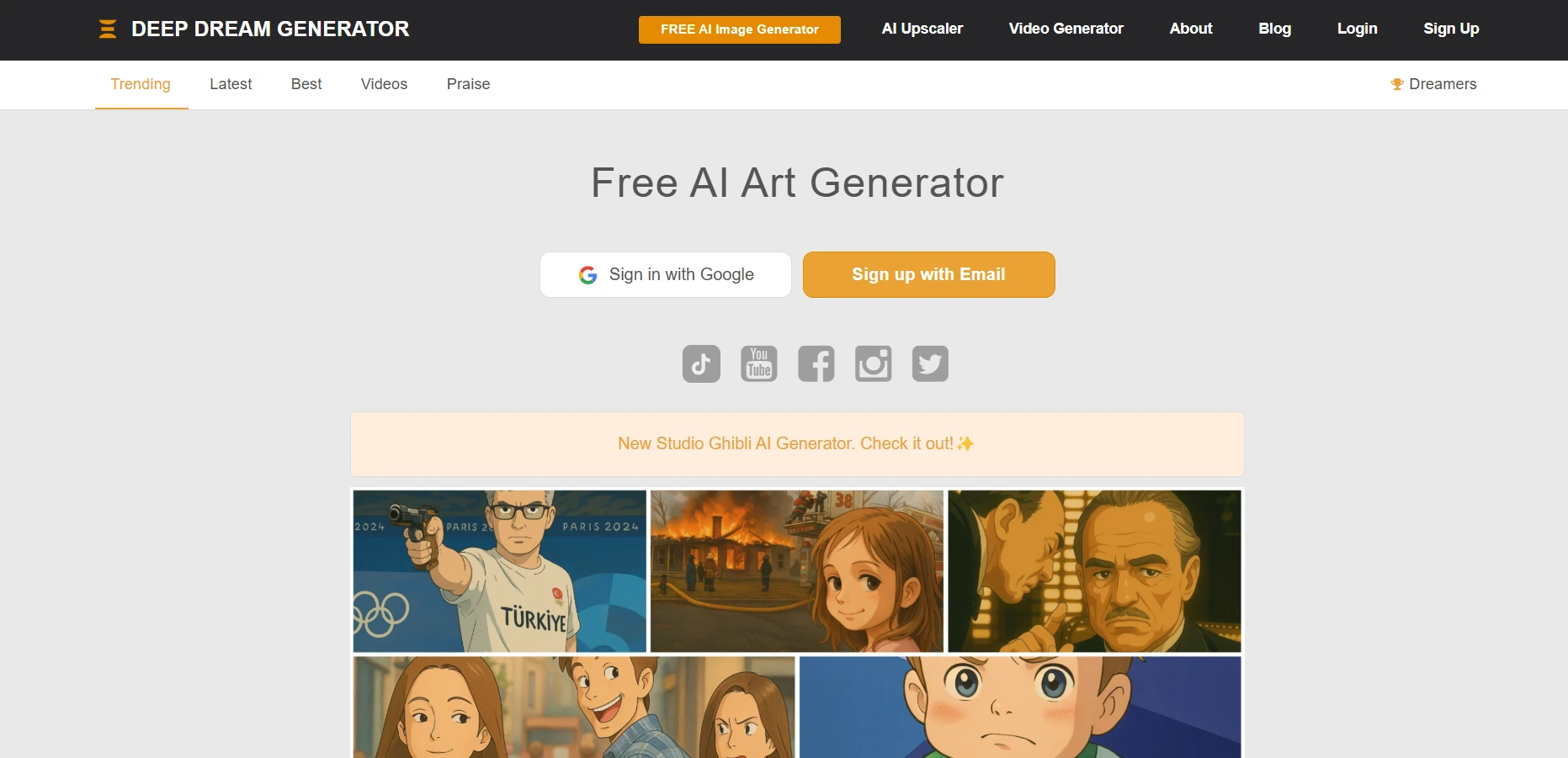Click the Studio Ghibli AI Generator banner
Image resolution: width=1568 pixels, height=758 pixels.
pyautogui.click(x=797, y=444)
